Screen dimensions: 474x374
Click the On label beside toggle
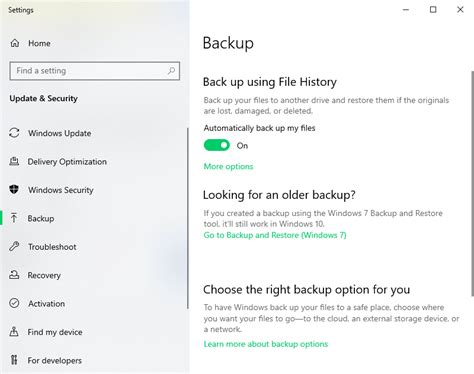242,146
